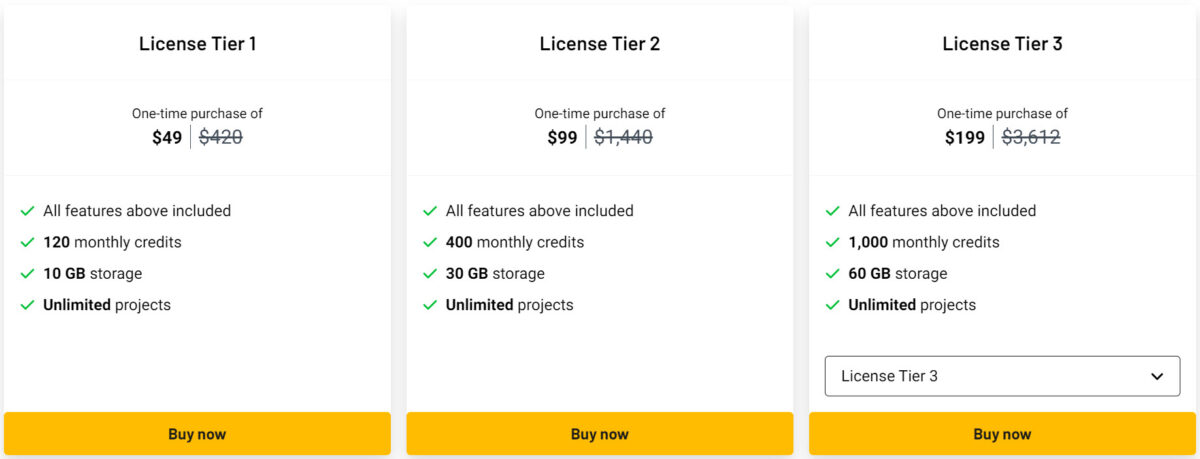The height and width of the screenshot is (459, 1200).
Task: Click checkmark next to 10 GB storage
Action: [28, 274]
